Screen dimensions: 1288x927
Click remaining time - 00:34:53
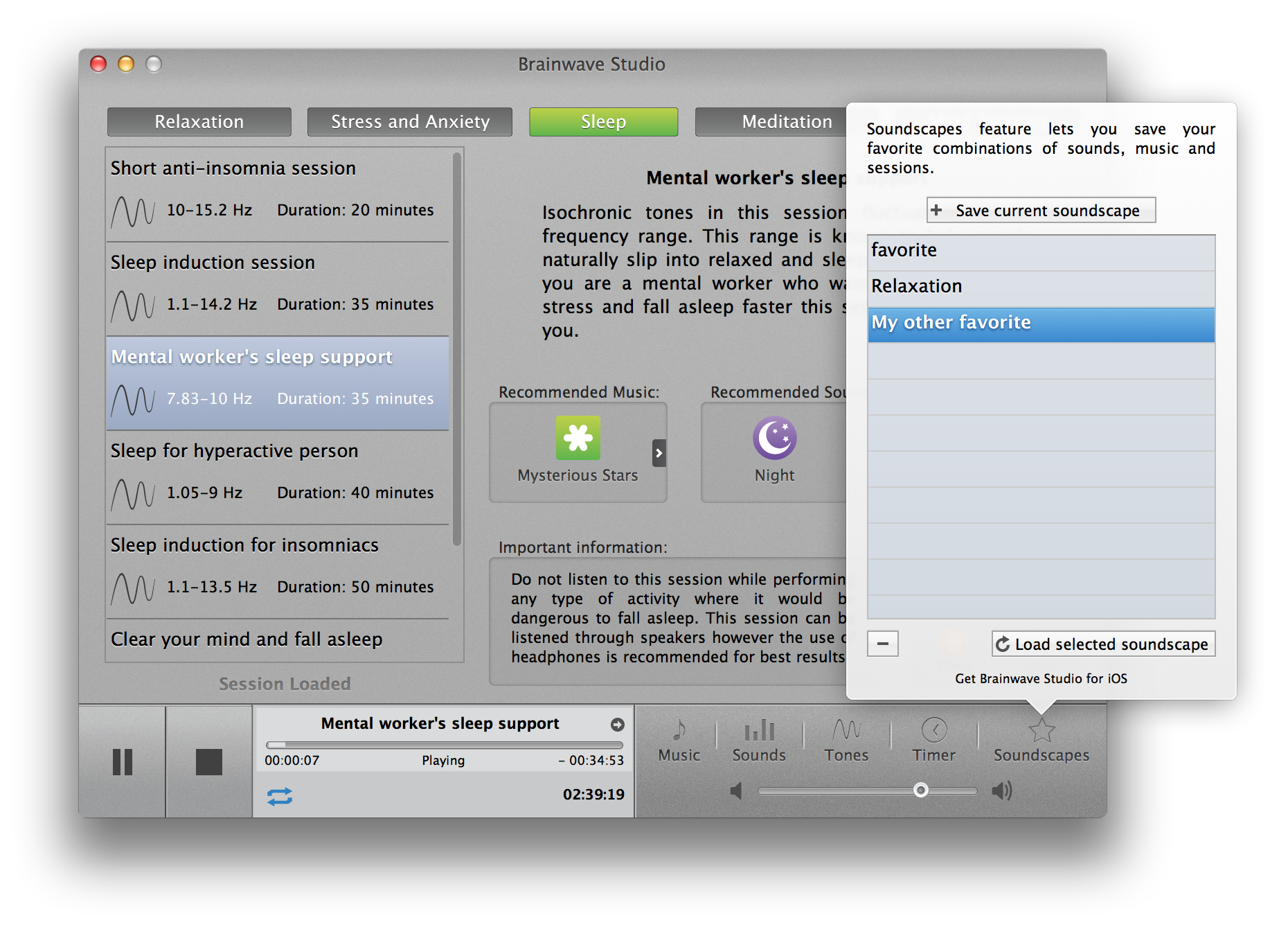pos(591,760)
